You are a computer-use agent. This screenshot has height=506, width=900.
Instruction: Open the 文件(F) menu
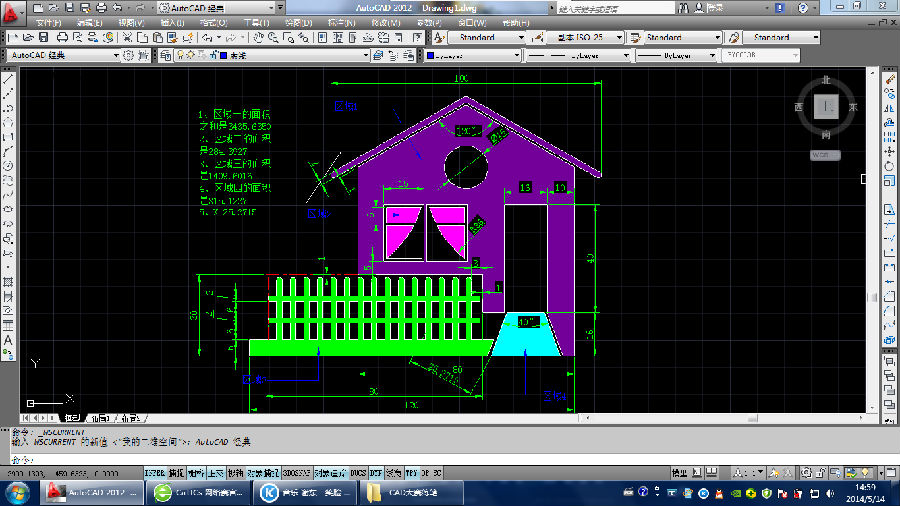(49, 22)
